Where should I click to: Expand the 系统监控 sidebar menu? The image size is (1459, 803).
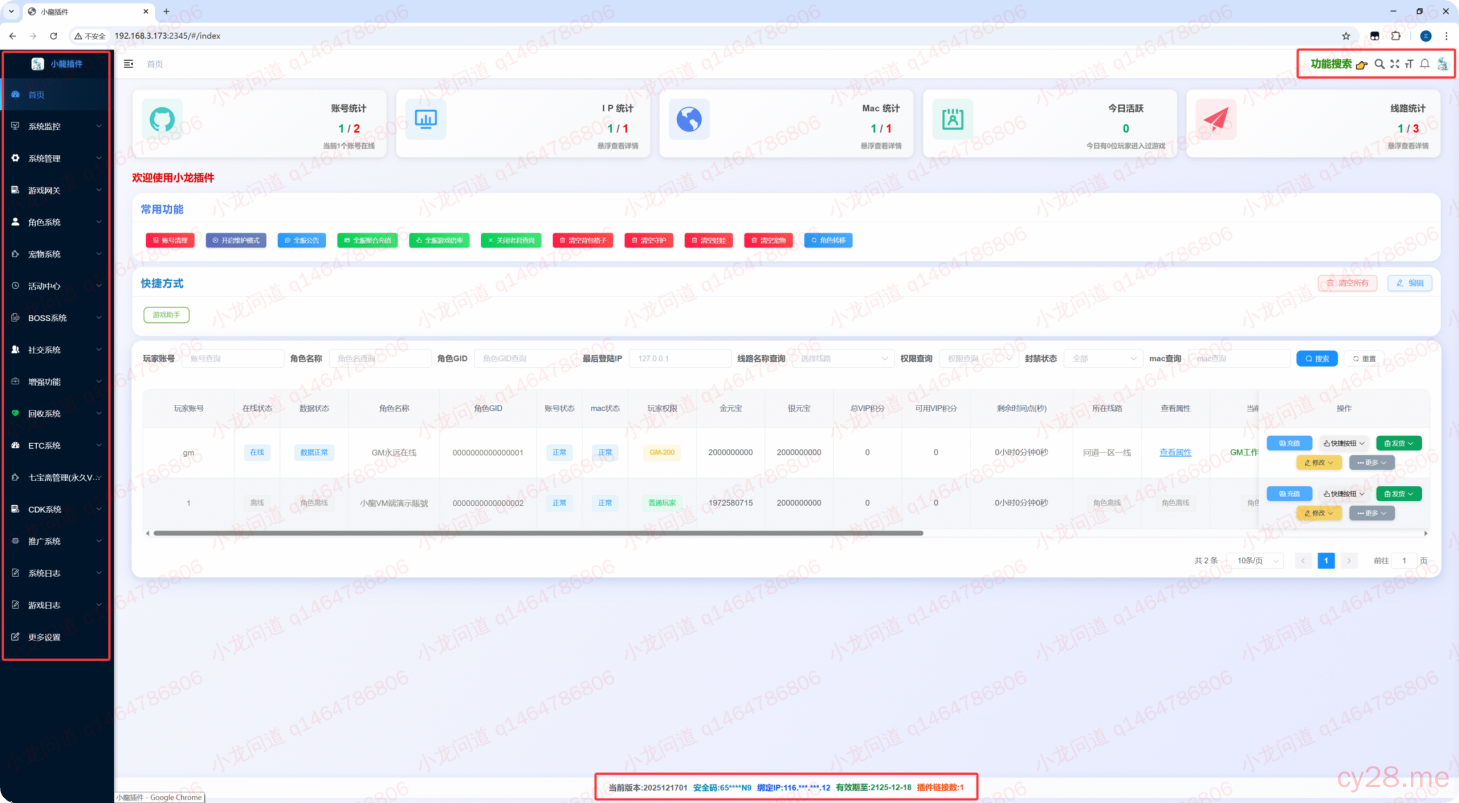tap(57, 127)
